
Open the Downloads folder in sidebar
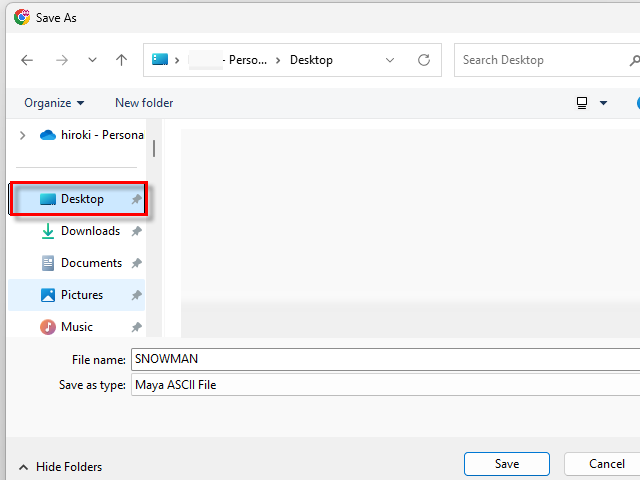click(x=89, y=231)
